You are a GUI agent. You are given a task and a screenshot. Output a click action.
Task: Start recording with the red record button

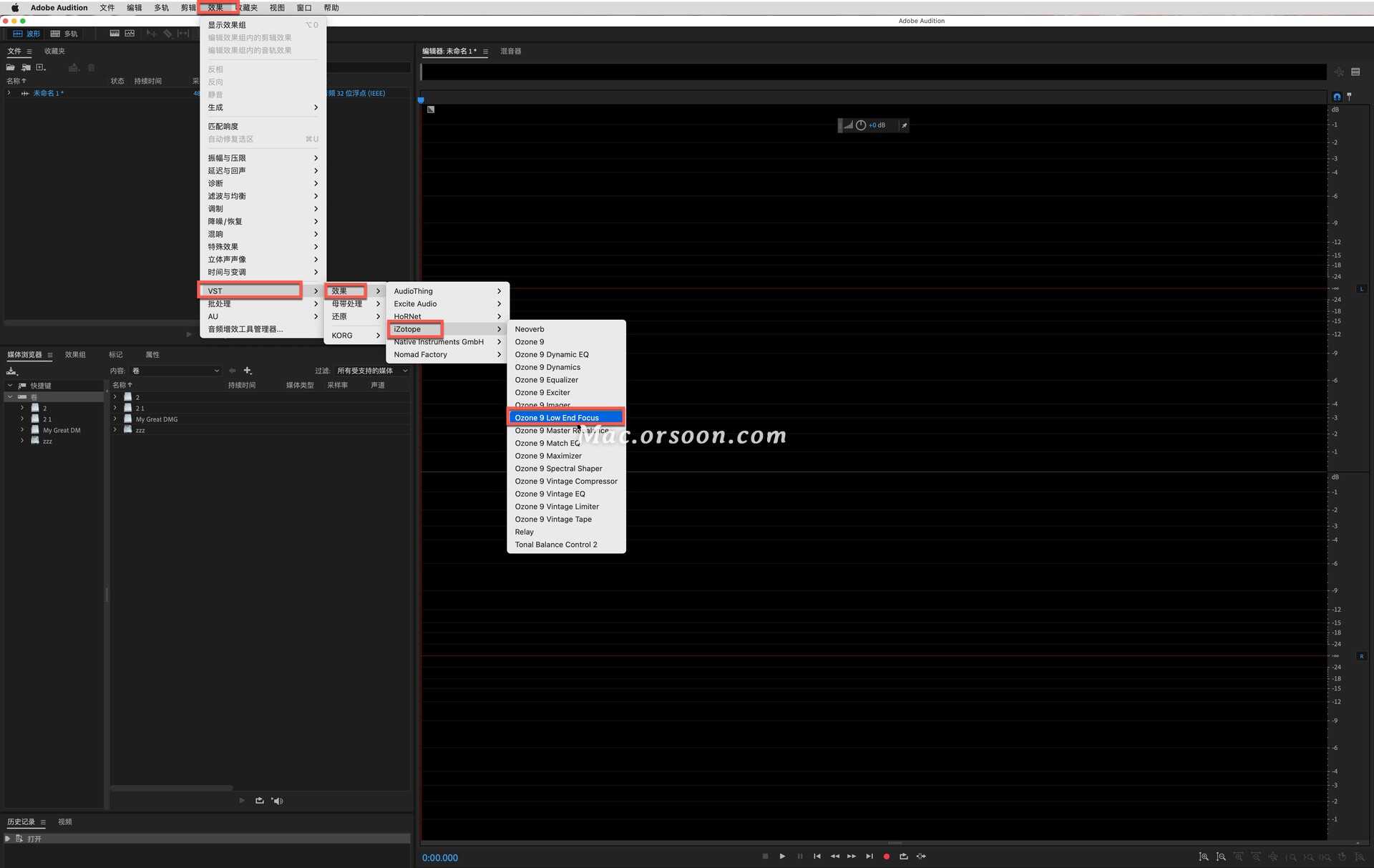pyautogui.click(x=886, y=856)
